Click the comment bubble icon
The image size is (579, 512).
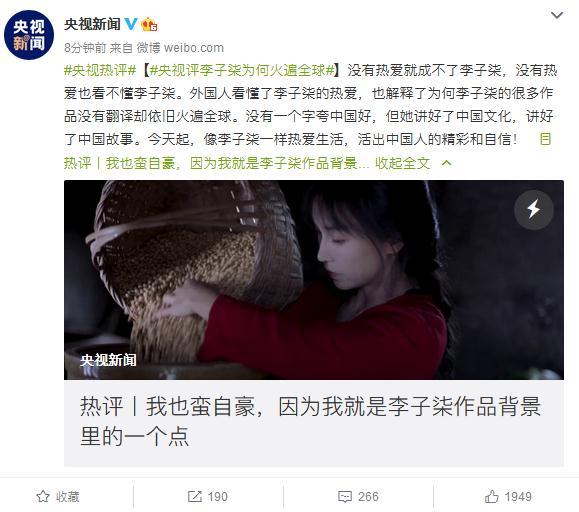coord(345,497)
